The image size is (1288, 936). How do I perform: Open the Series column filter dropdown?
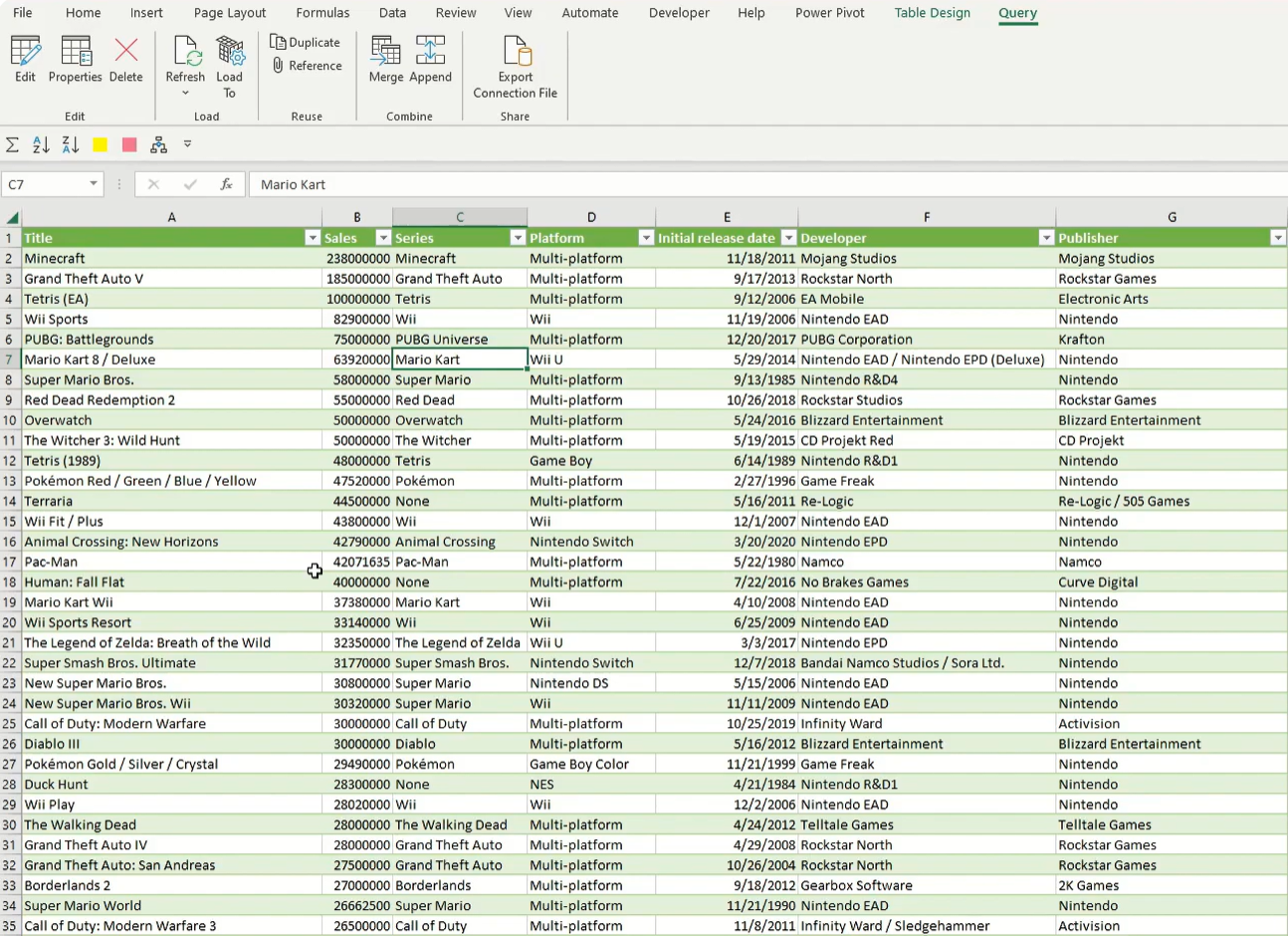click(518, 238)
